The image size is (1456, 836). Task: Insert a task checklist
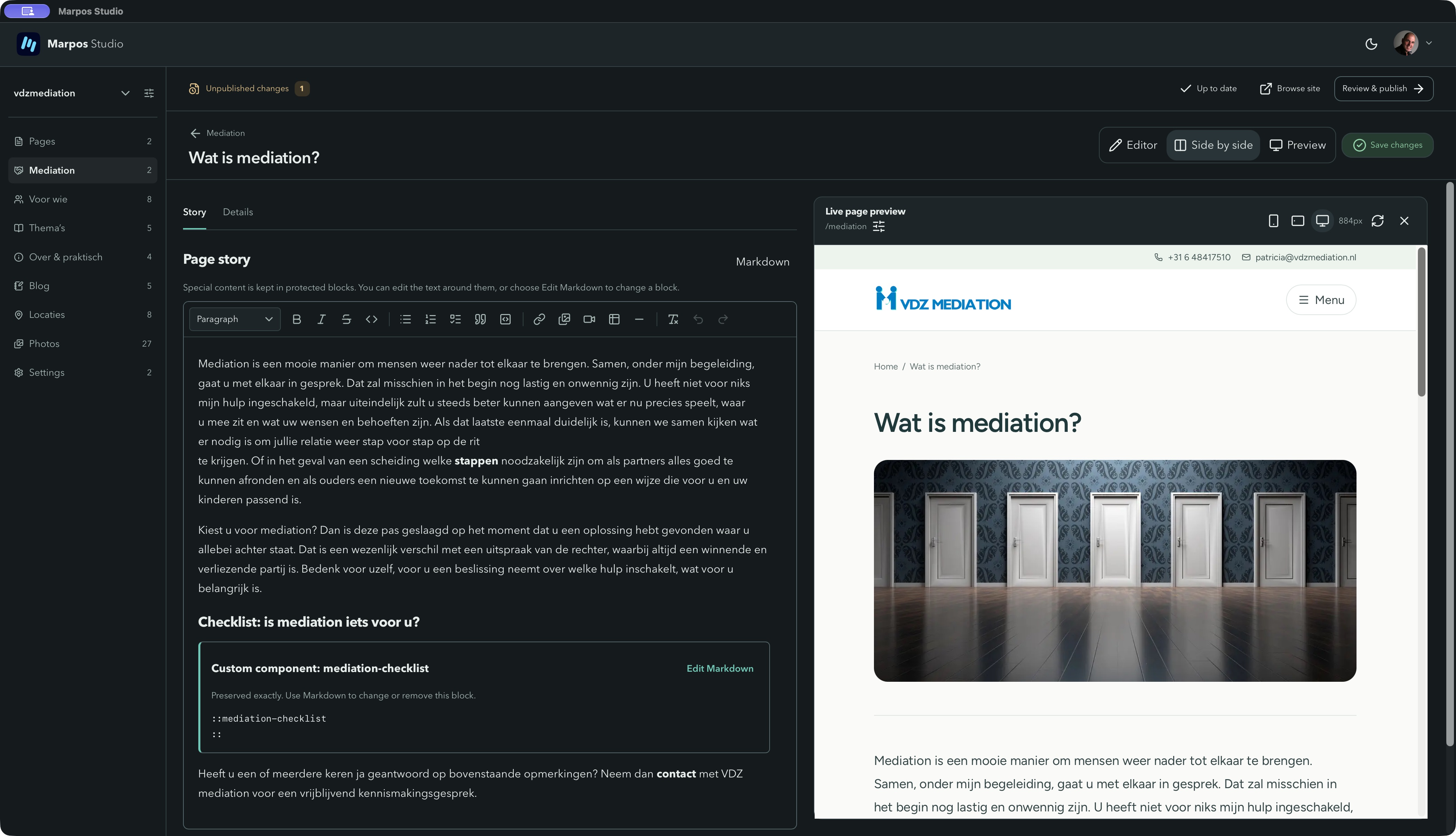pos(455,319)
